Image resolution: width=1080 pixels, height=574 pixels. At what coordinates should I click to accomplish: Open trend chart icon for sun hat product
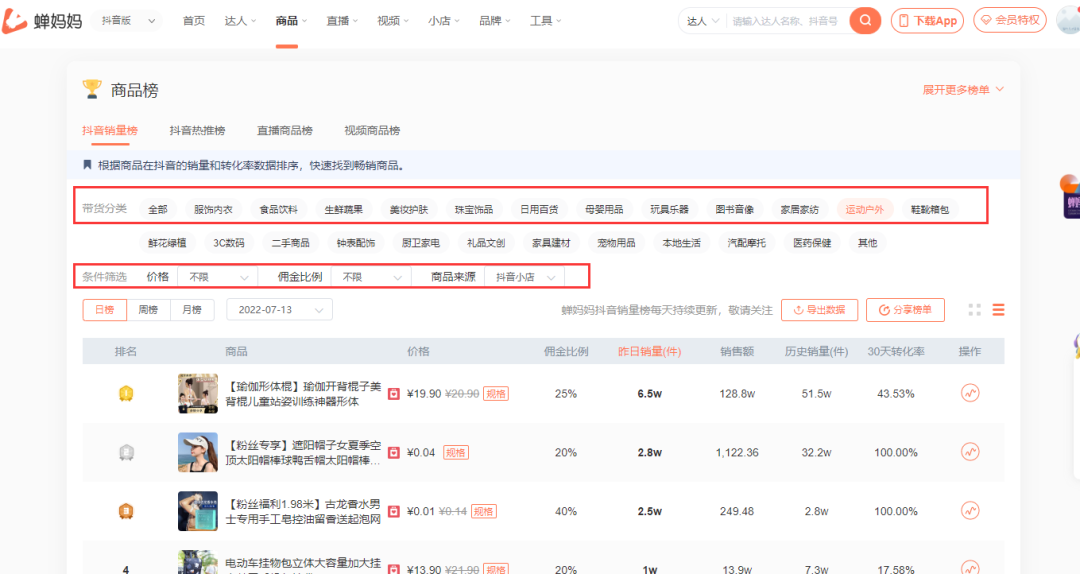[969, 452]
